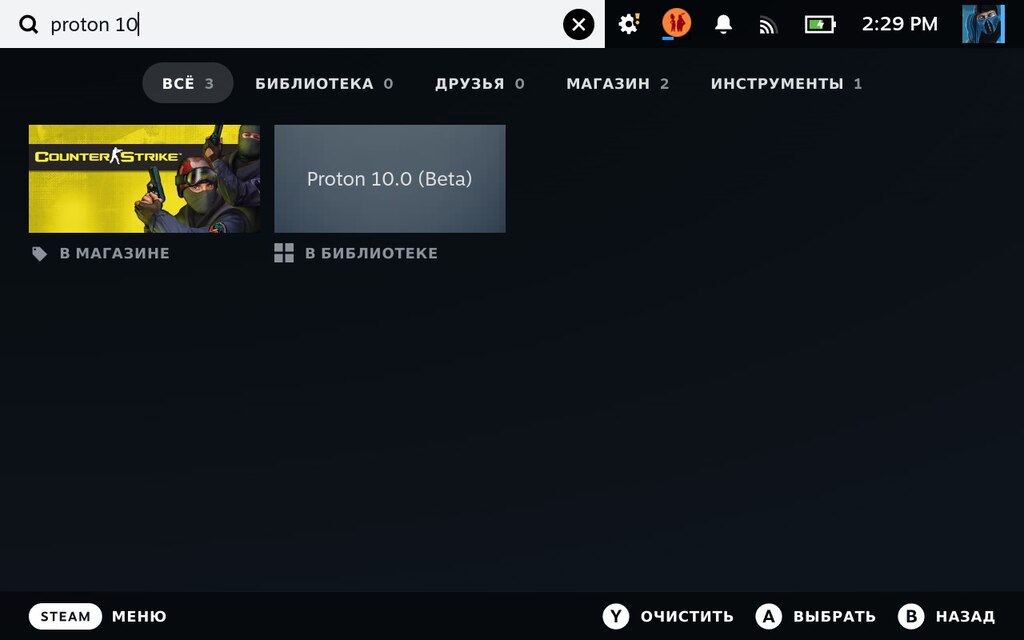Click the В МАГАЗИНЕ label
Viewport: 1024px width, 640px height.
(115, 253)
